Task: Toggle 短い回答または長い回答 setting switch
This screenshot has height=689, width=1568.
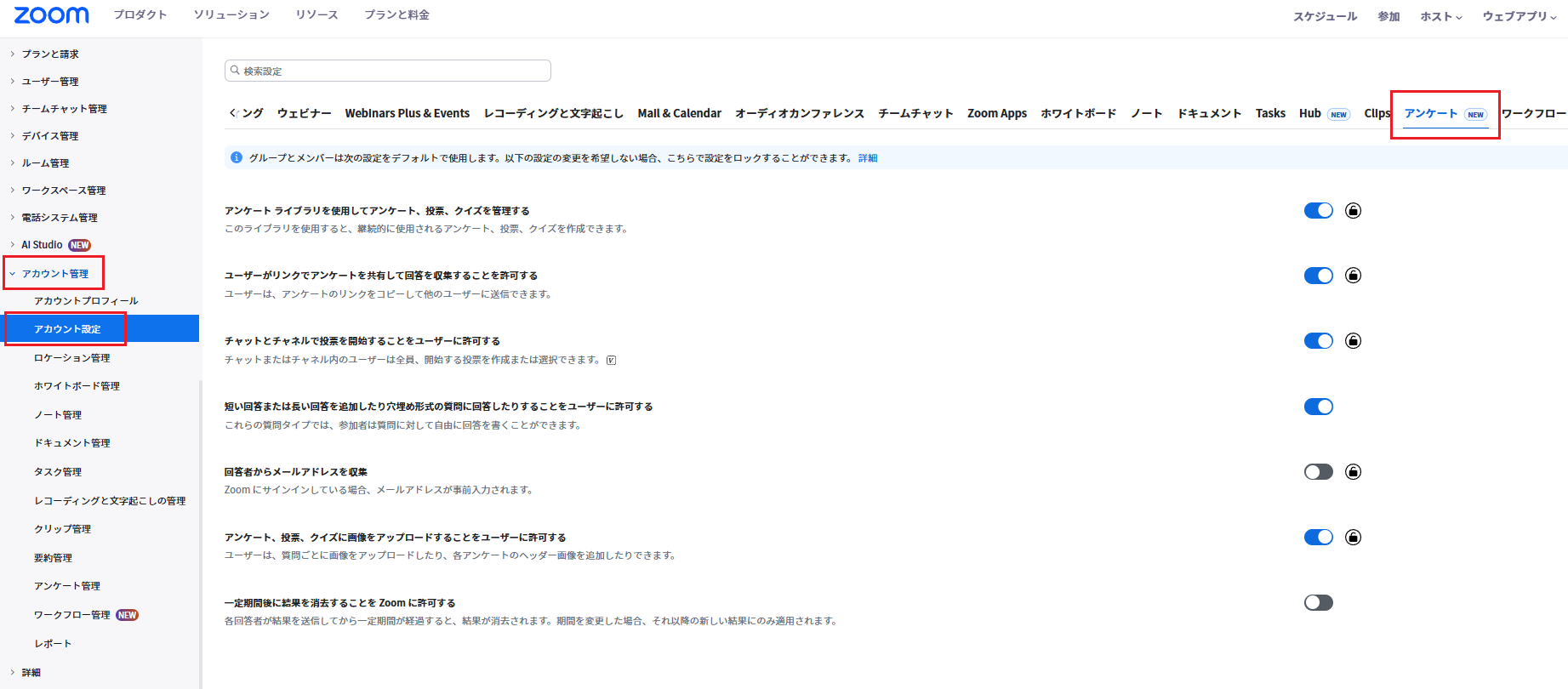Action: coord(1318,407)
